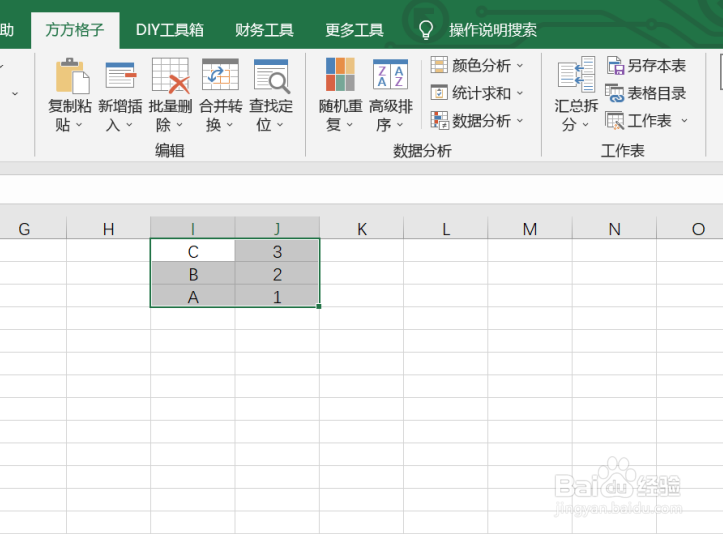
Task: Select the cell containing B
Action: 193,274
